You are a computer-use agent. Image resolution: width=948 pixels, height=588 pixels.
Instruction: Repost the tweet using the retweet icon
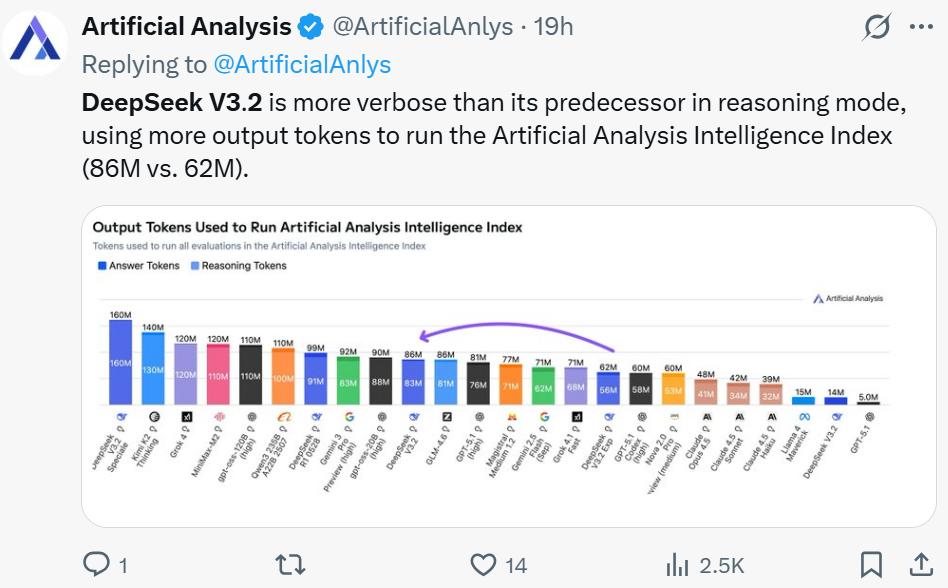click(289, 565)
